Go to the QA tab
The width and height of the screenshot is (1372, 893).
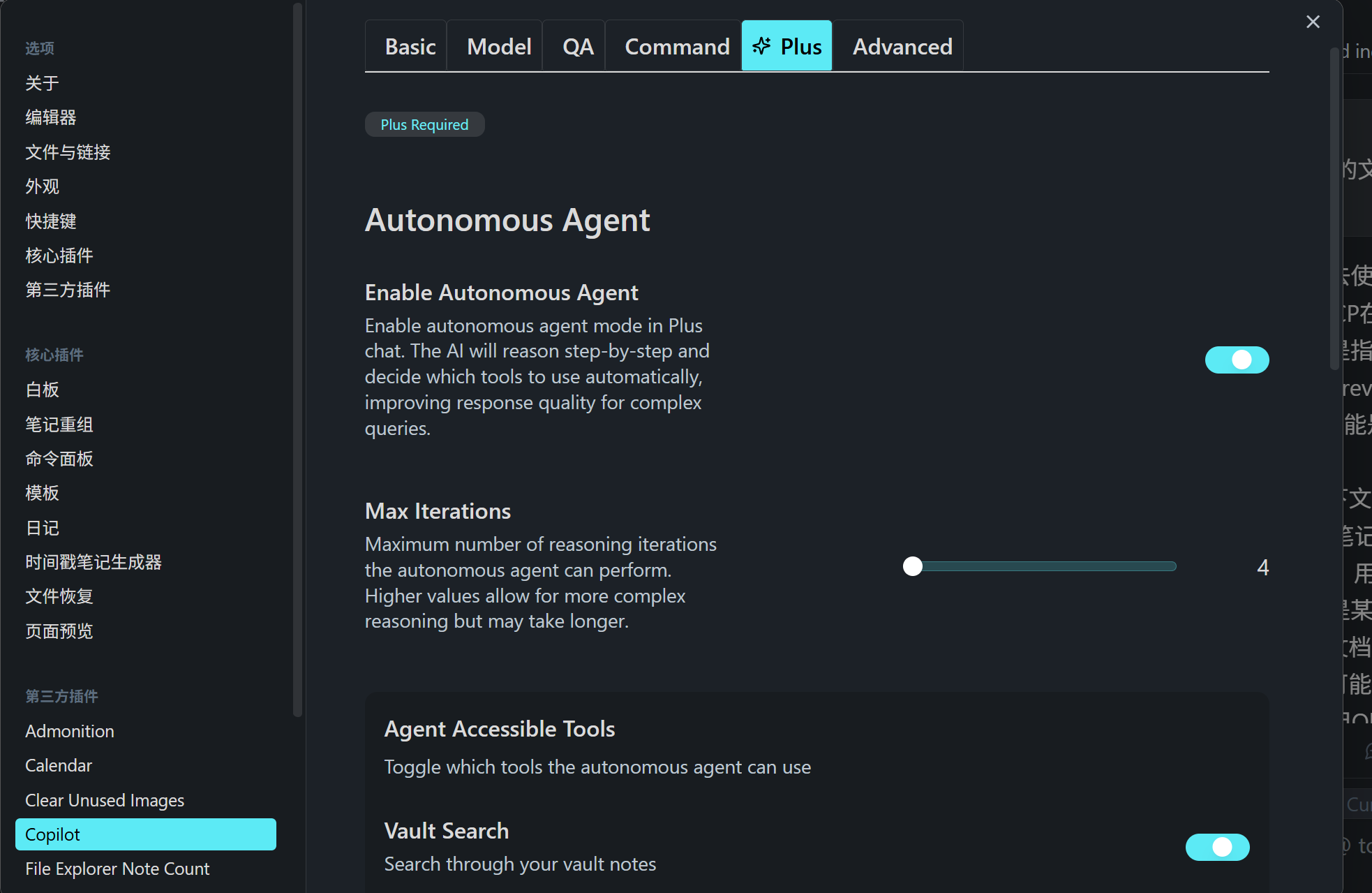[577, 47]
